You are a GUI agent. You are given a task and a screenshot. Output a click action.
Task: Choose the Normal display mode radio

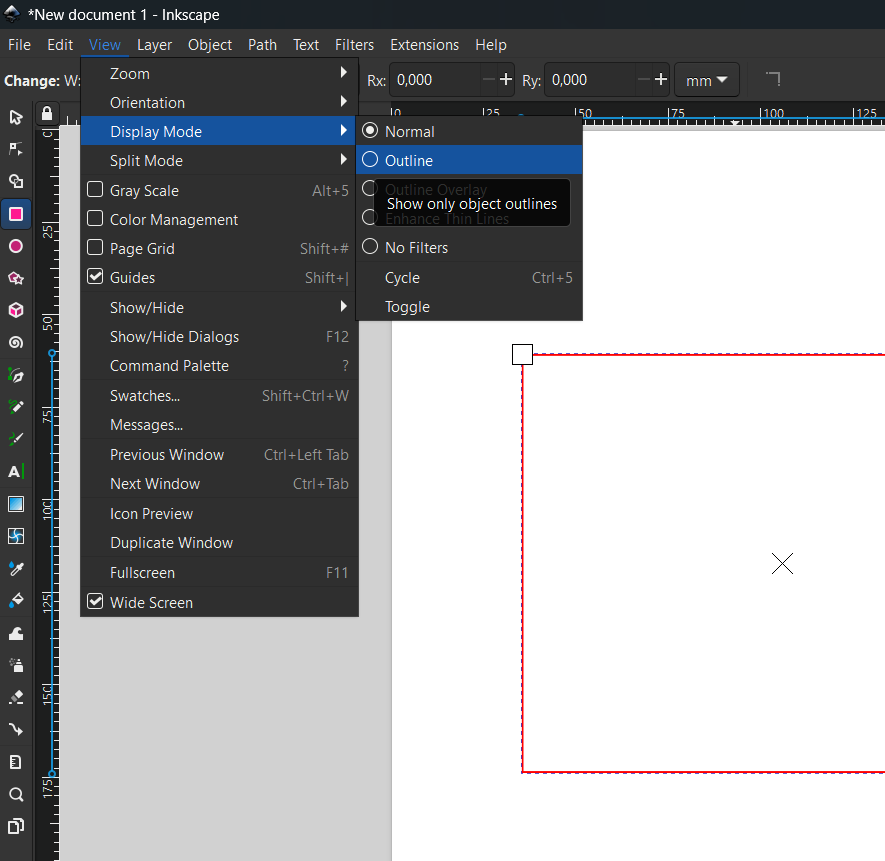point(370,130)
